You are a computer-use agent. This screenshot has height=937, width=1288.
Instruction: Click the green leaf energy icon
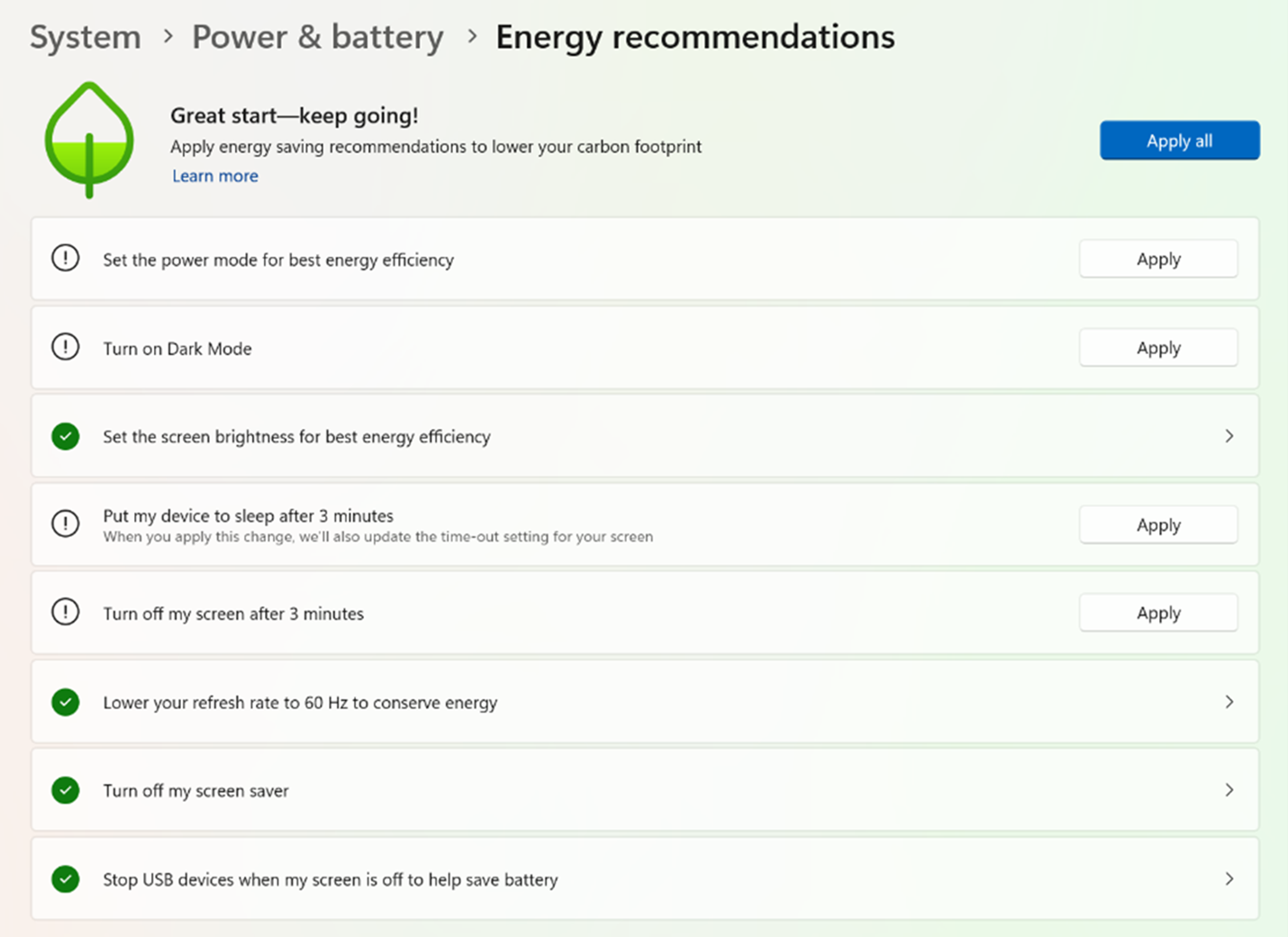[x=88, y=140]
